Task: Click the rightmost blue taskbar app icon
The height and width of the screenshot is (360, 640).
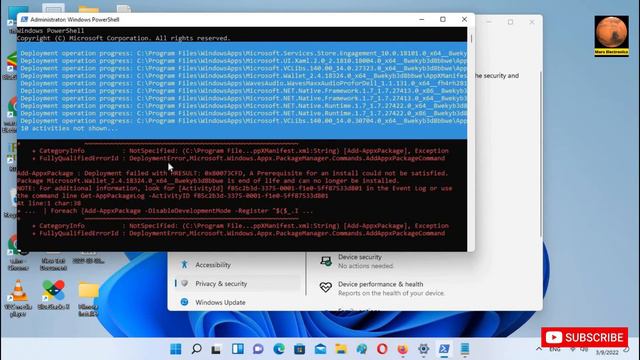Action: [x=465, y=349]
